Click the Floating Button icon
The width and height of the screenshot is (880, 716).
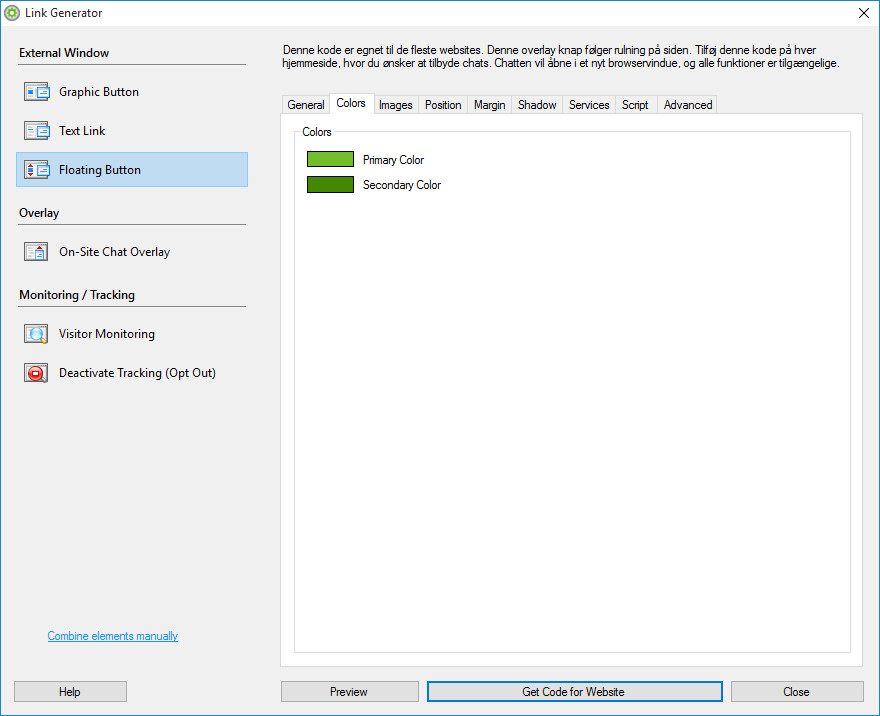[36, 169]
